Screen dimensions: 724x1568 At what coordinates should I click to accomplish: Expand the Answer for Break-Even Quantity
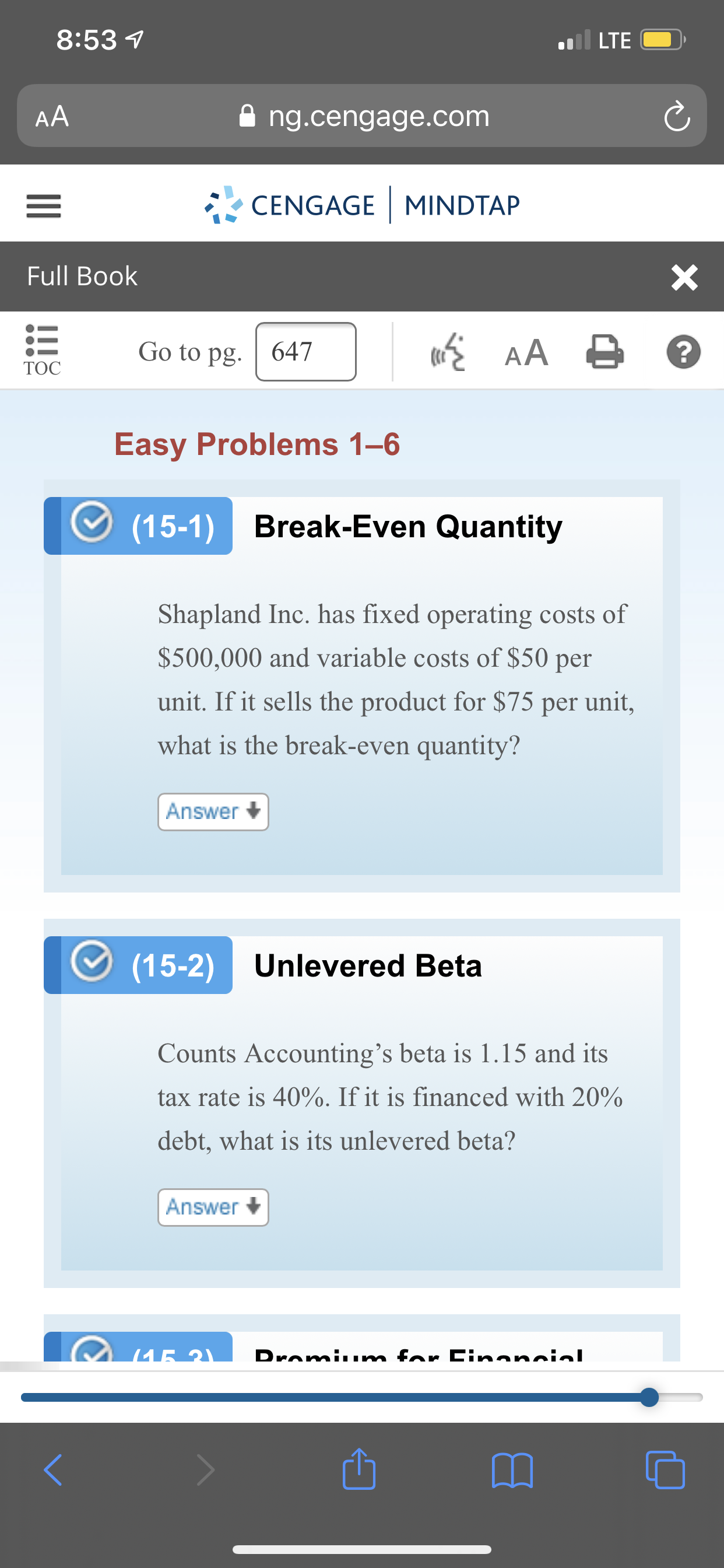coord(213,811)
